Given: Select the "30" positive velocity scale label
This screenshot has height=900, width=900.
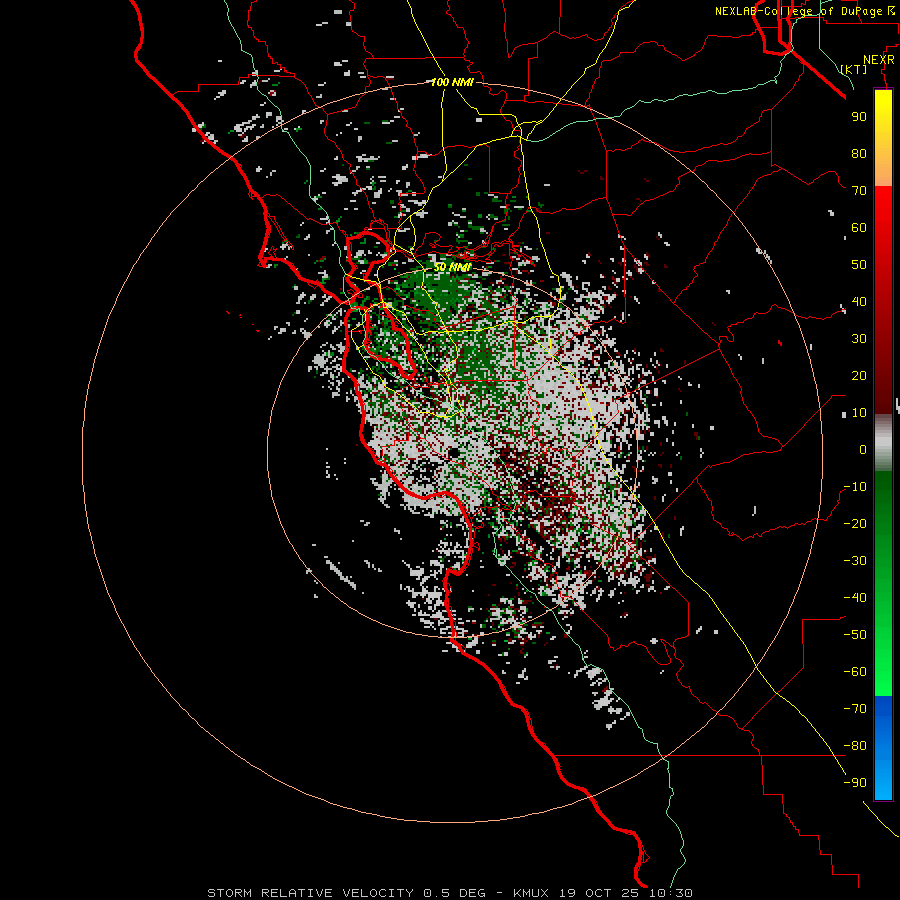Looking at the screenshot, I should pyautogui.click(x=859, y=339).
